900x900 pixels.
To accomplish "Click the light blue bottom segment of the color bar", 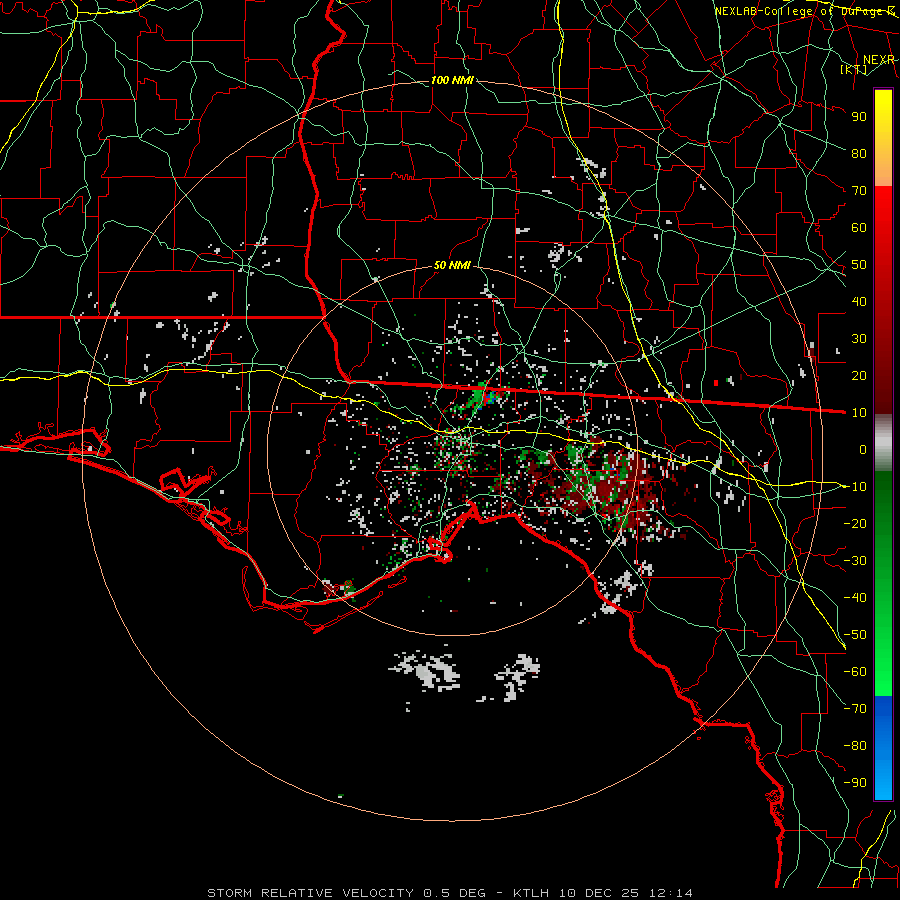I will 883,781.
